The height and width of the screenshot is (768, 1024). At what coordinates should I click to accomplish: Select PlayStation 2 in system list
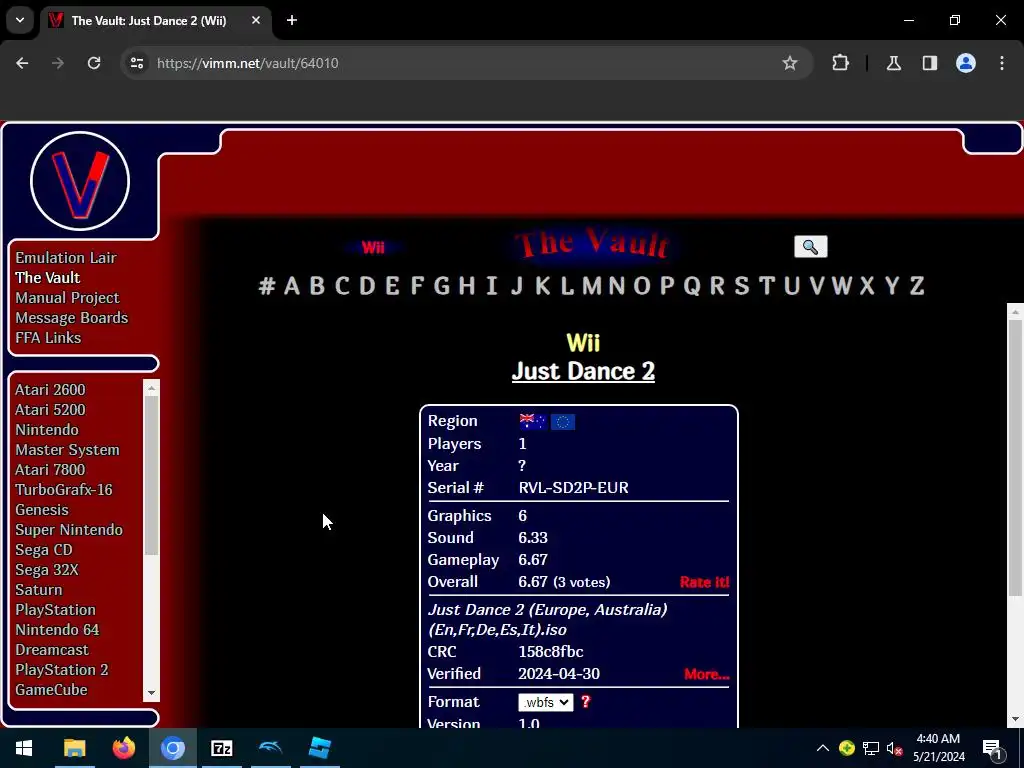61,669
